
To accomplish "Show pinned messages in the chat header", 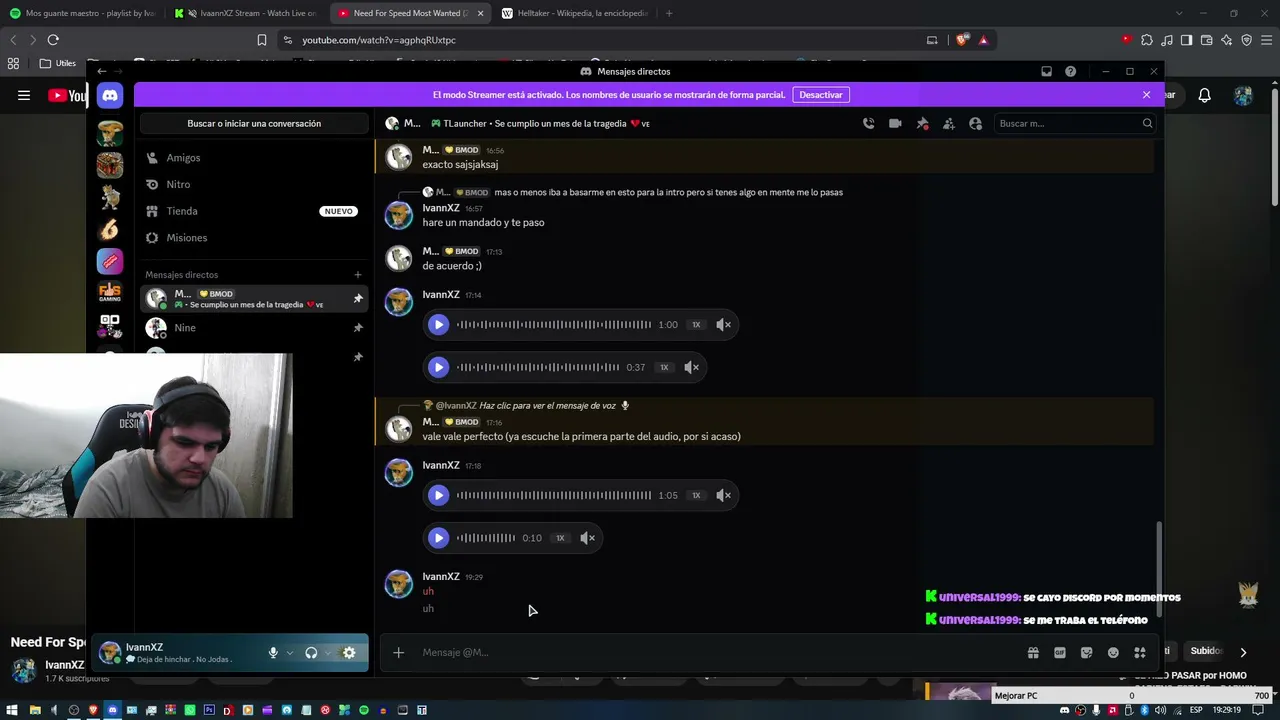I will coord(922,123).
